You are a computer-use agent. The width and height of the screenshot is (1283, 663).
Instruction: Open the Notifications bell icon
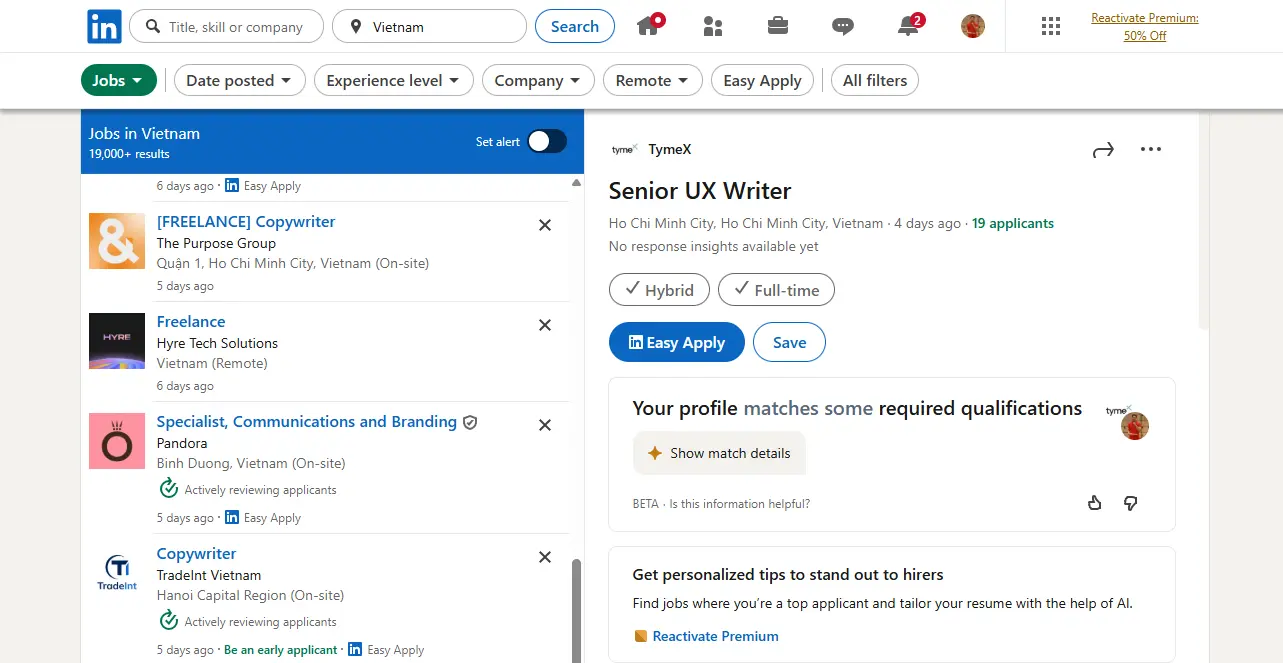(909, 26)
